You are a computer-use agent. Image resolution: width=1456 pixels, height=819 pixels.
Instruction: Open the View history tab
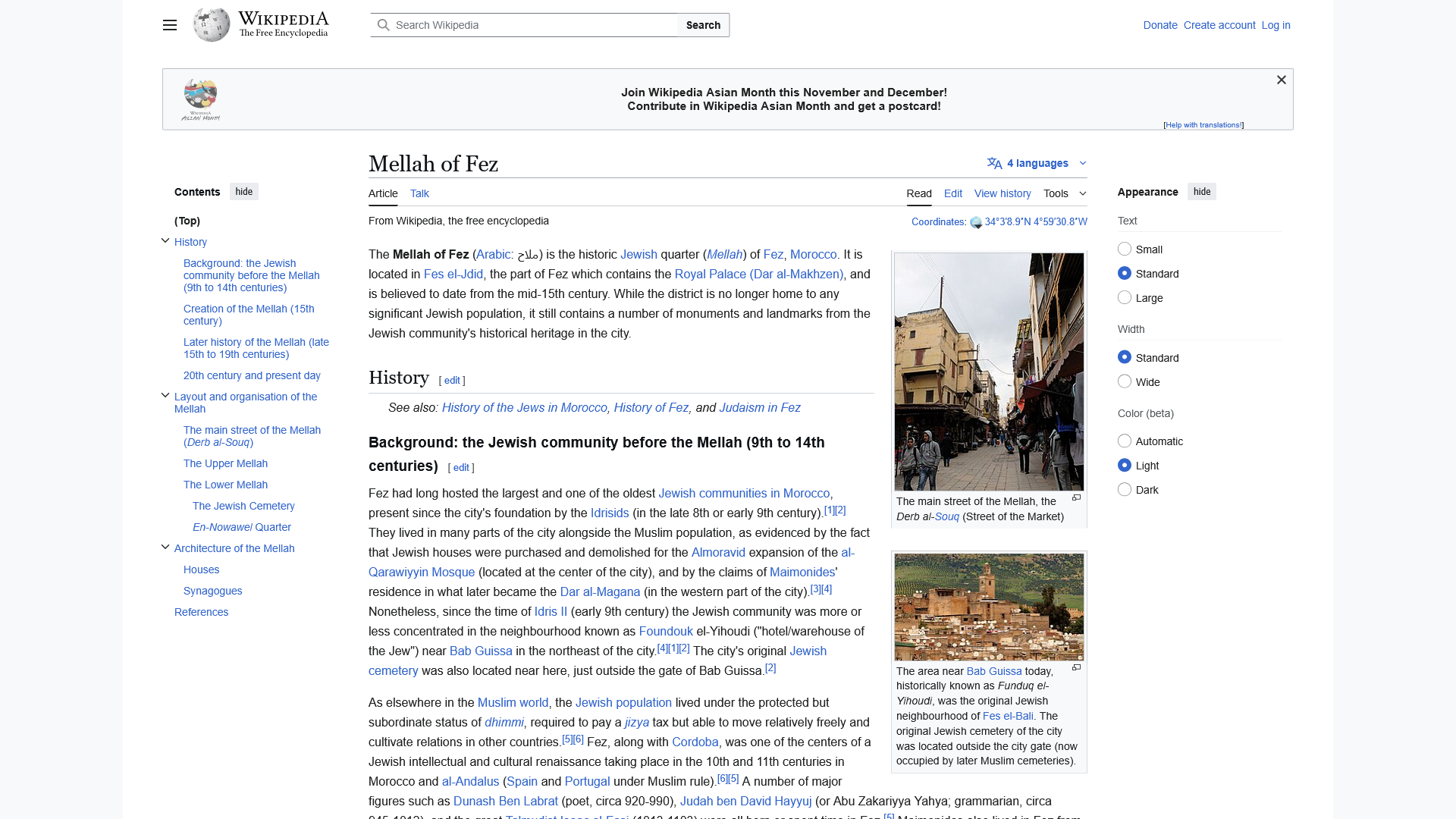[1002, 193]
